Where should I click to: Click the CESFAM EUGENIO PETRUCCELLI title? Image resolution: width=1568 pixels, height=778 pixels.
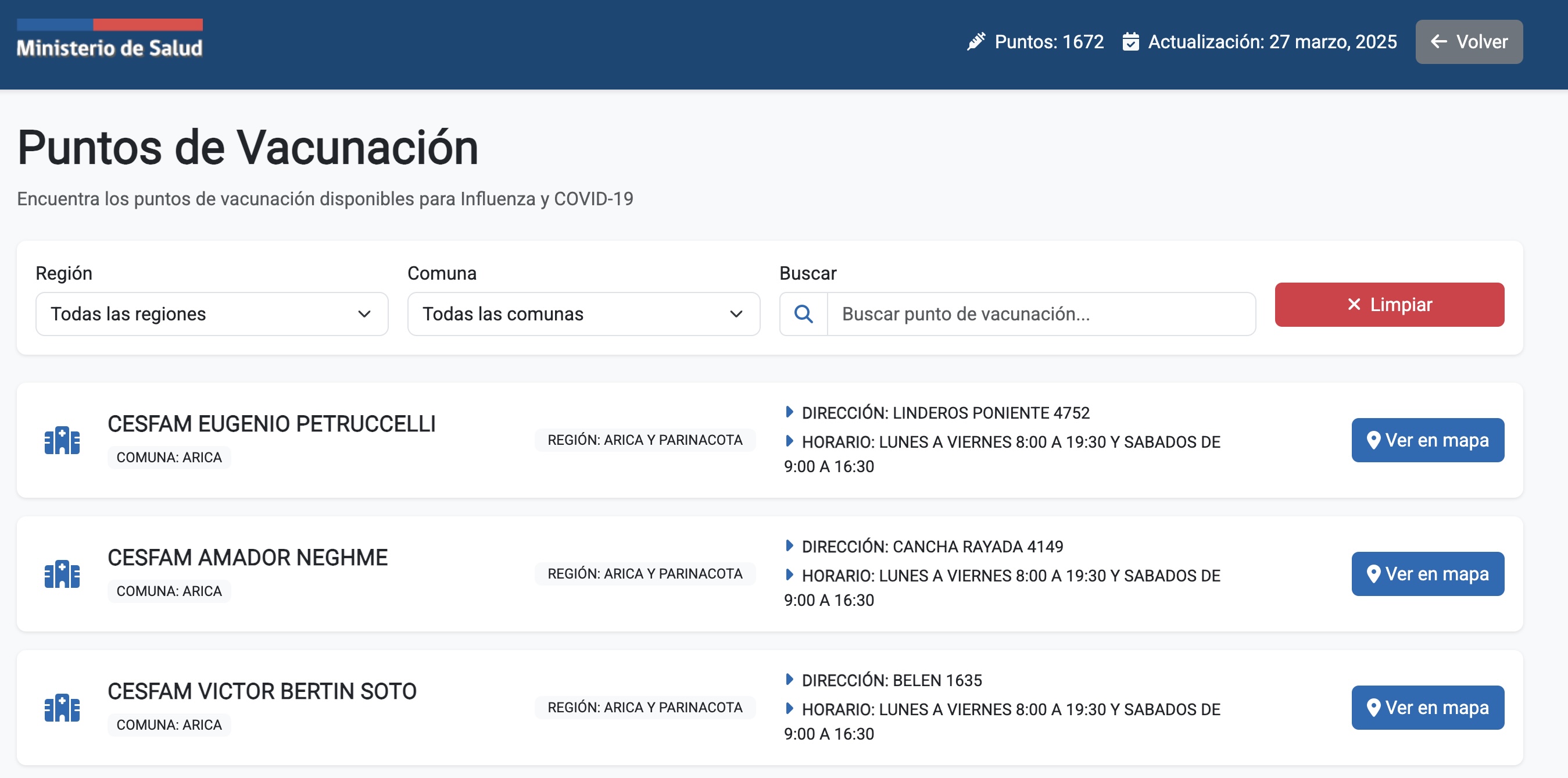271,424
